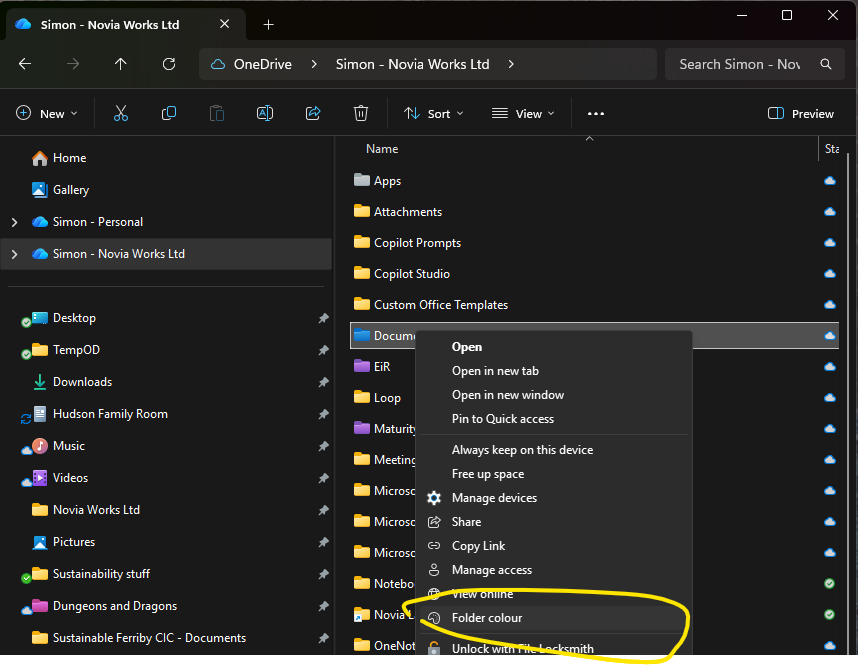Open the purple EiR folder
858x665 pixels.
pos(381,367)
